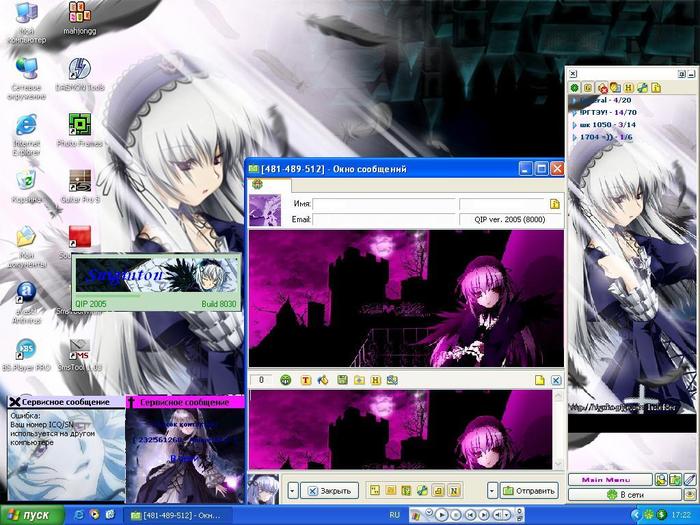Open the mahjongg desktop icon
This screenshot has height=525, width=700.
80,19
